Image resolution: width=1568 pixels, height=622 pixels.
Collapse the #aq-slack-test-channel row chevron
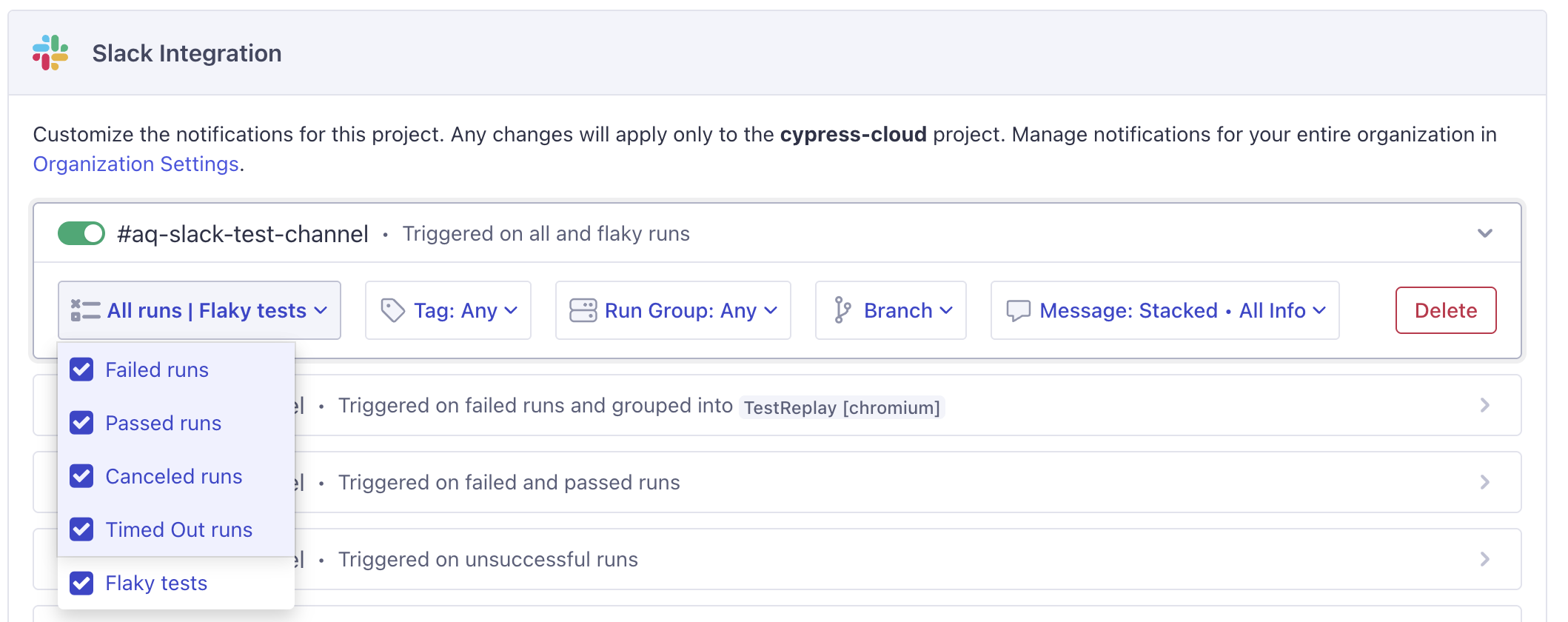pyautogui.click(x=1485, y=233)
